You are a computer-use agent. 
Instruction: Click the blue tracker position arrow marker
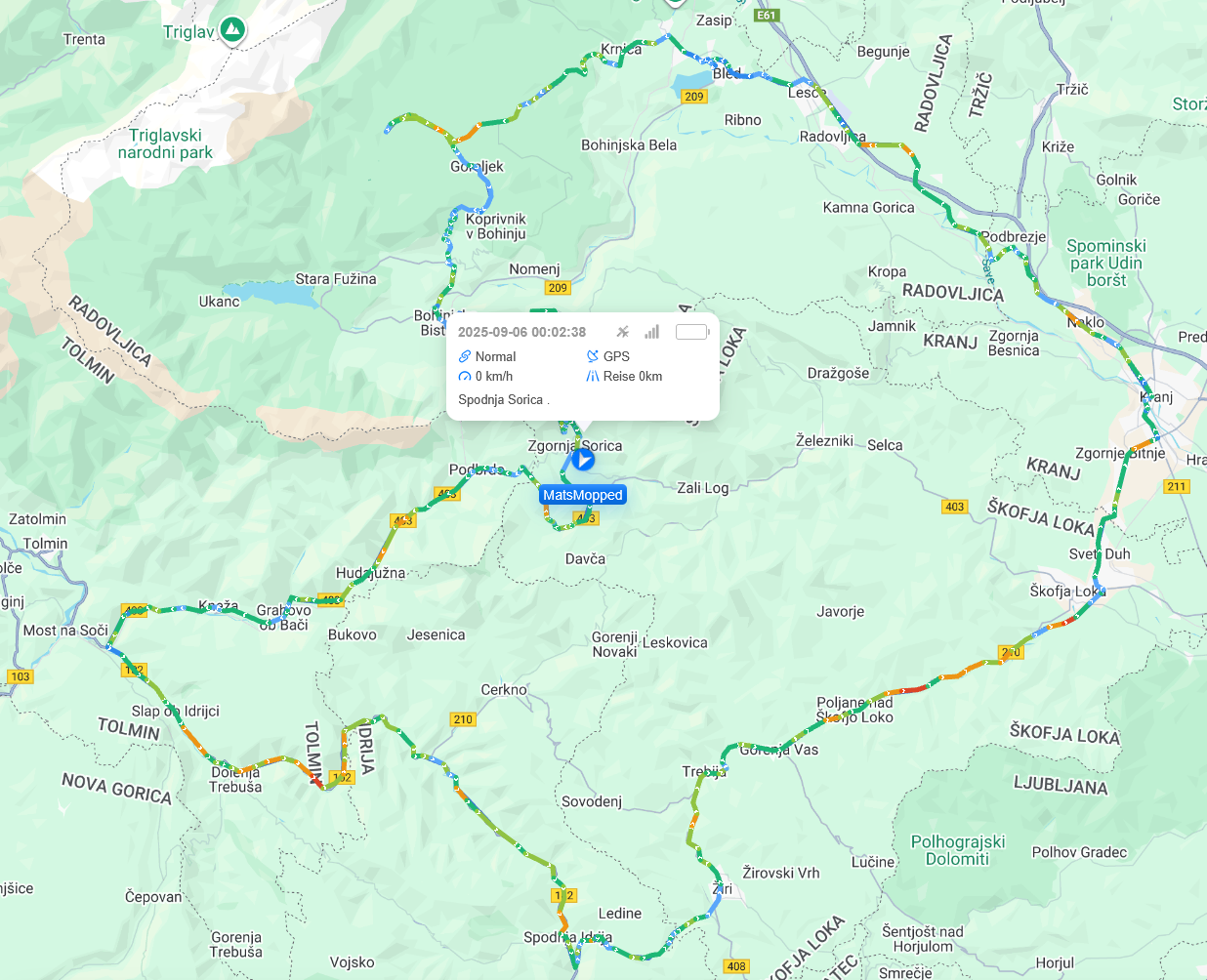coord(583,459)
